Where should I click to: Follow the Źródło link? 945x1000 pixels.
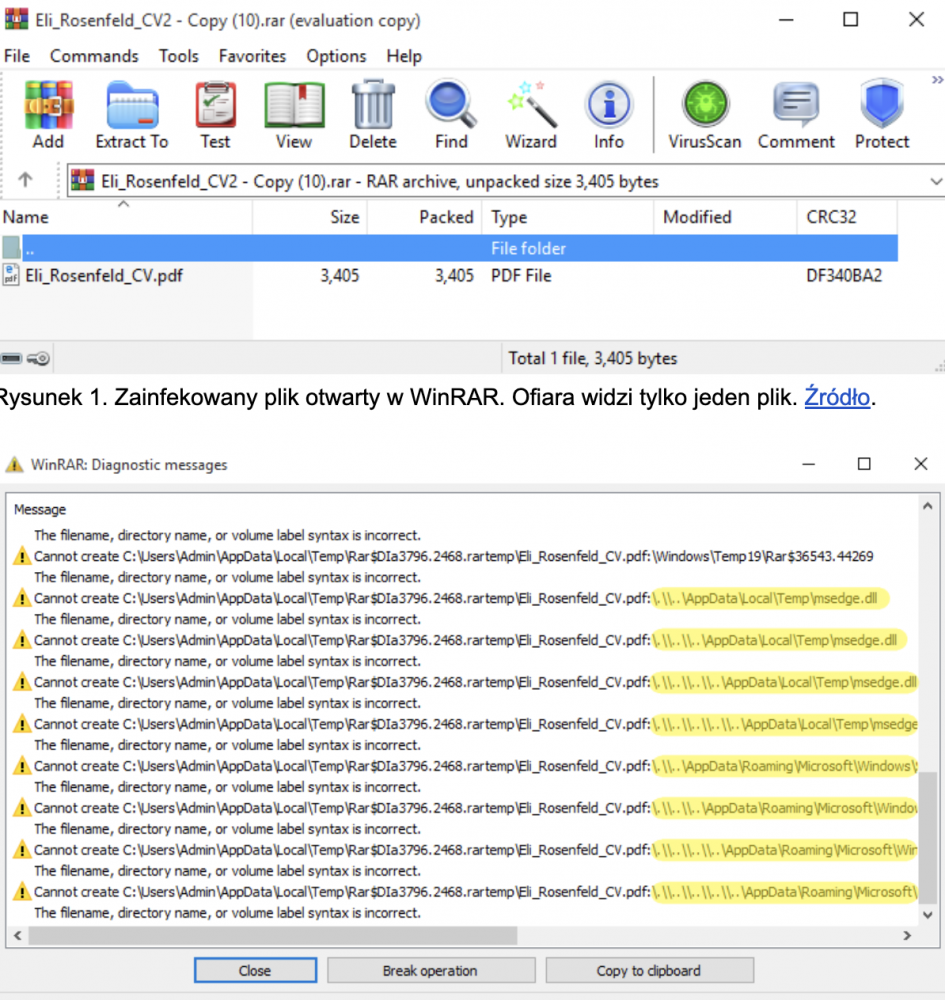point(837,397)
